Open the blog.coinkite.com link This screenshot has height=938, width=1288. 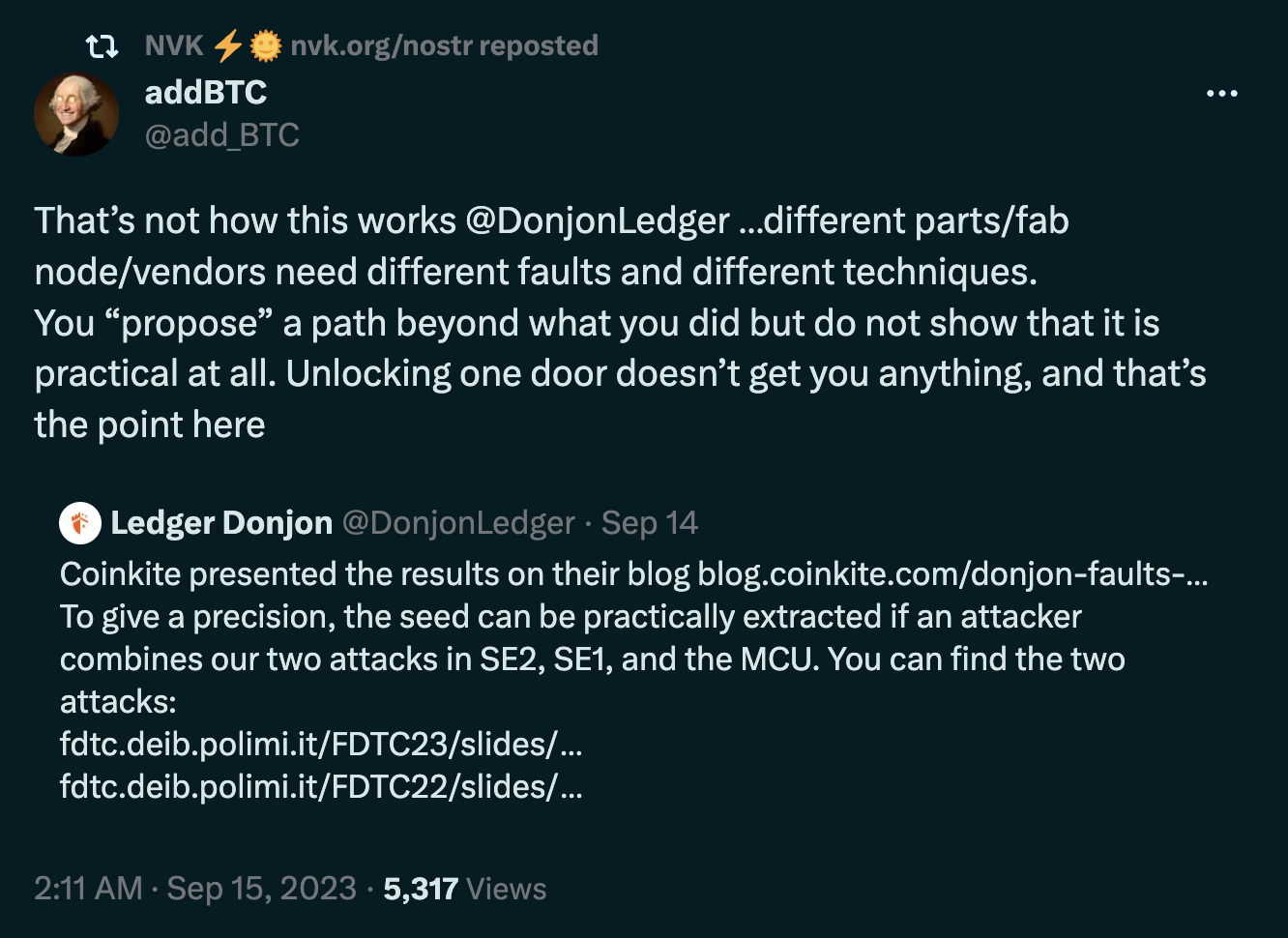click(x=952, y=574)
